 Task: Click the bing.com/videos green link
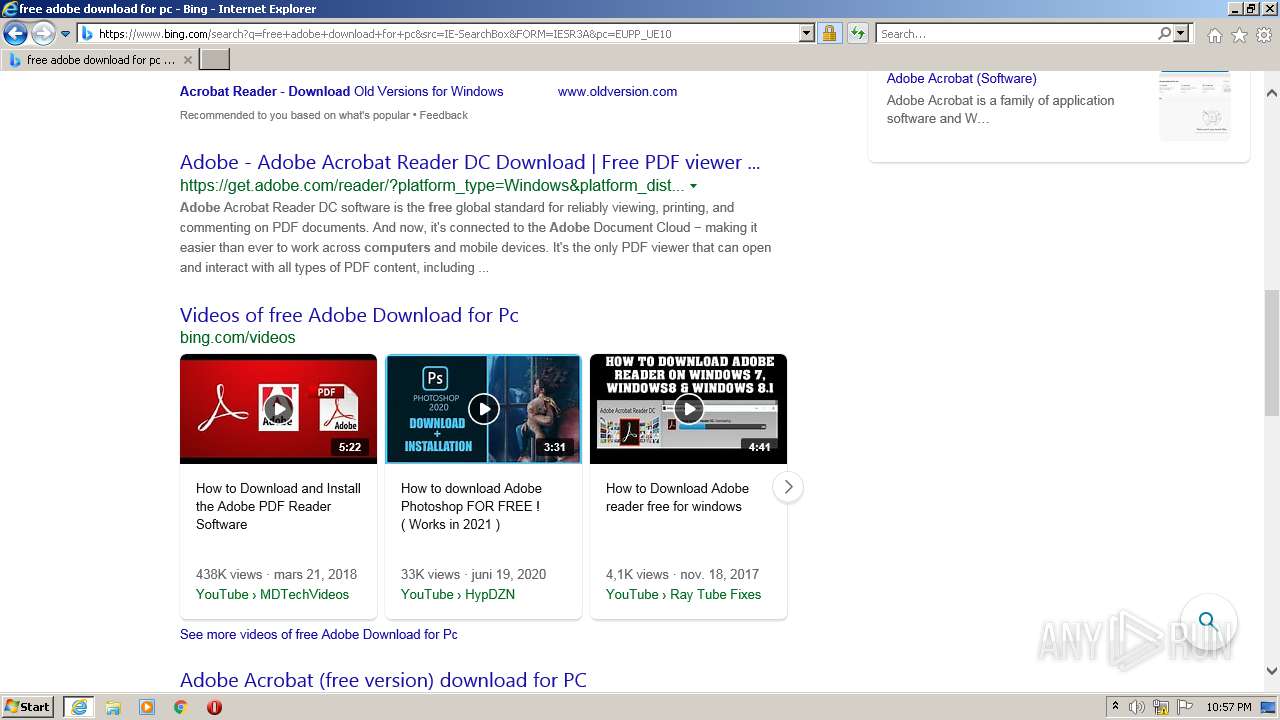click(x=238, y=337)
